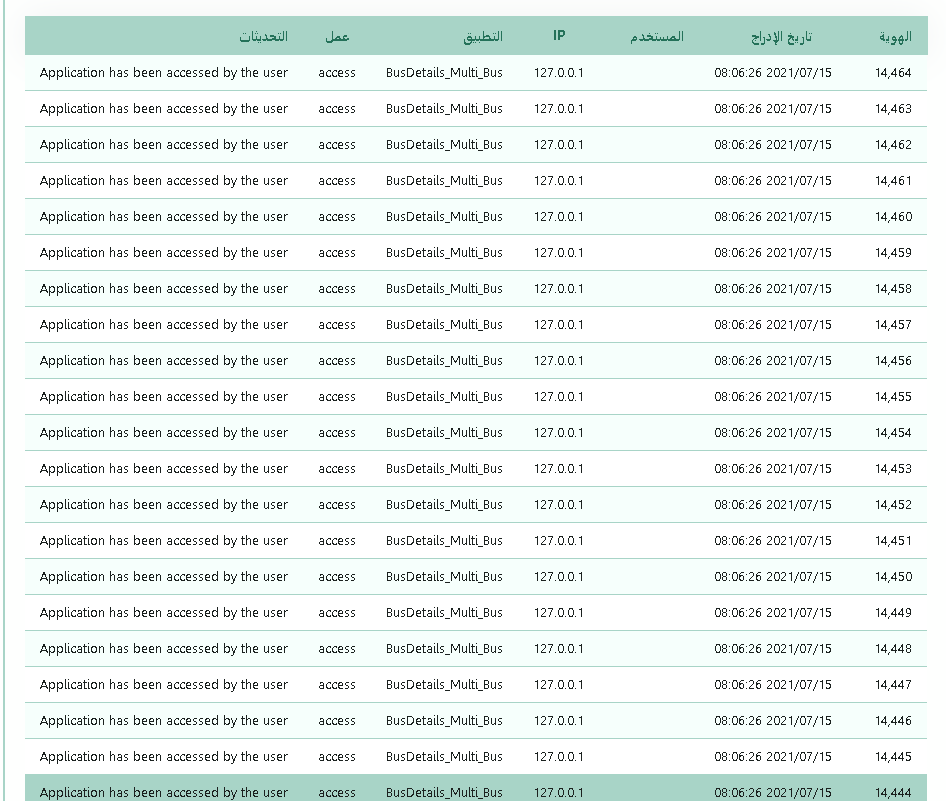The width and height of the screenshot is (946, 801).
Task: Click the update description in row 14,444
Action: click(163, 793)
